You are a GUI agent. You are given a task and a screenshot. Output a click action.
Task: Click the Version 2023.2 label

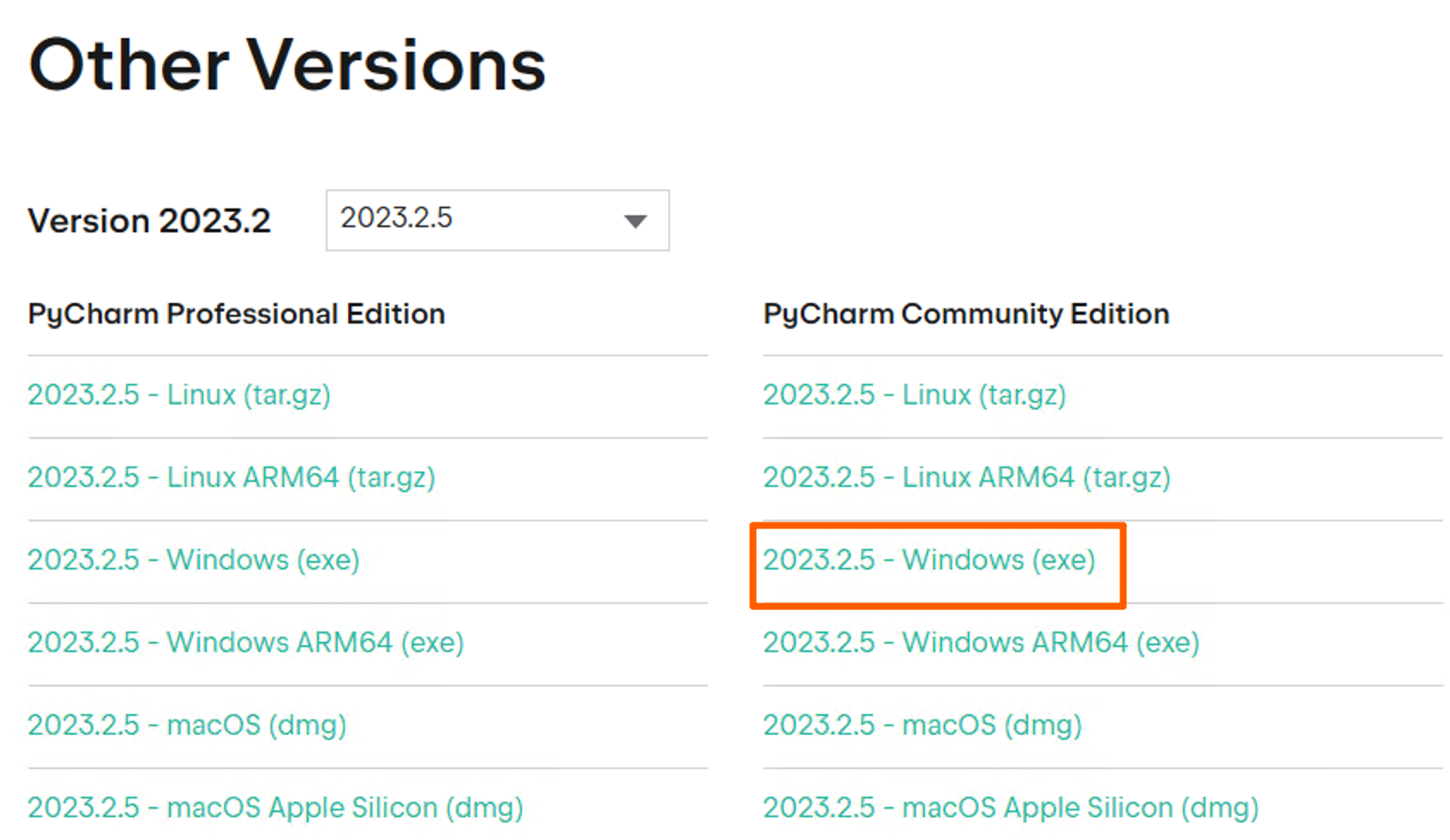coord(149,221)
